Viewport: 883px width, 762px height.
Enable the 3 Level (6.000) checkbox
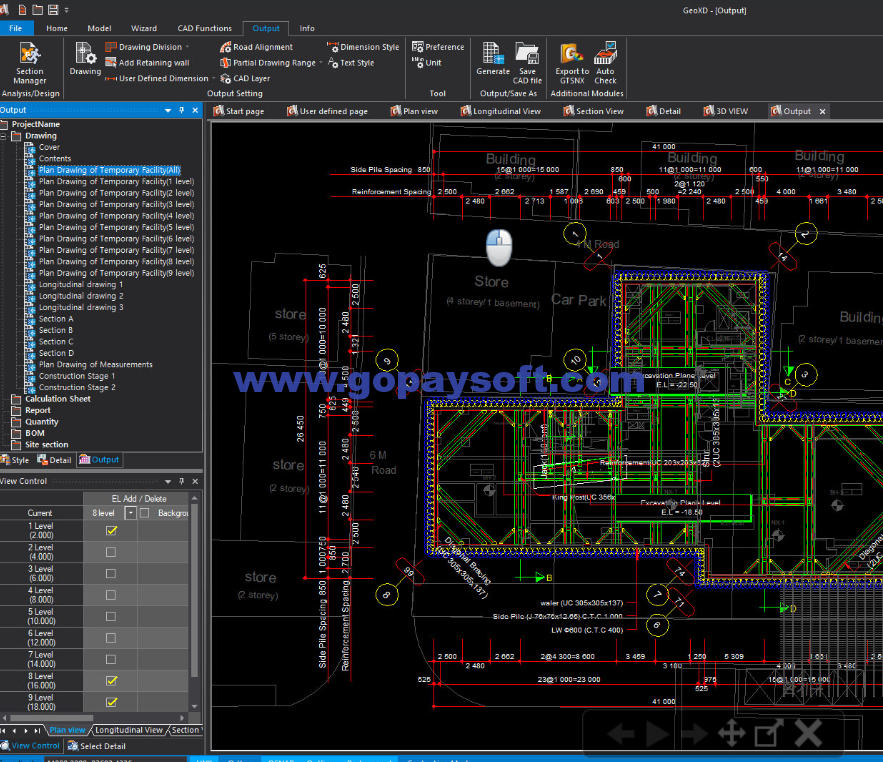111,573
